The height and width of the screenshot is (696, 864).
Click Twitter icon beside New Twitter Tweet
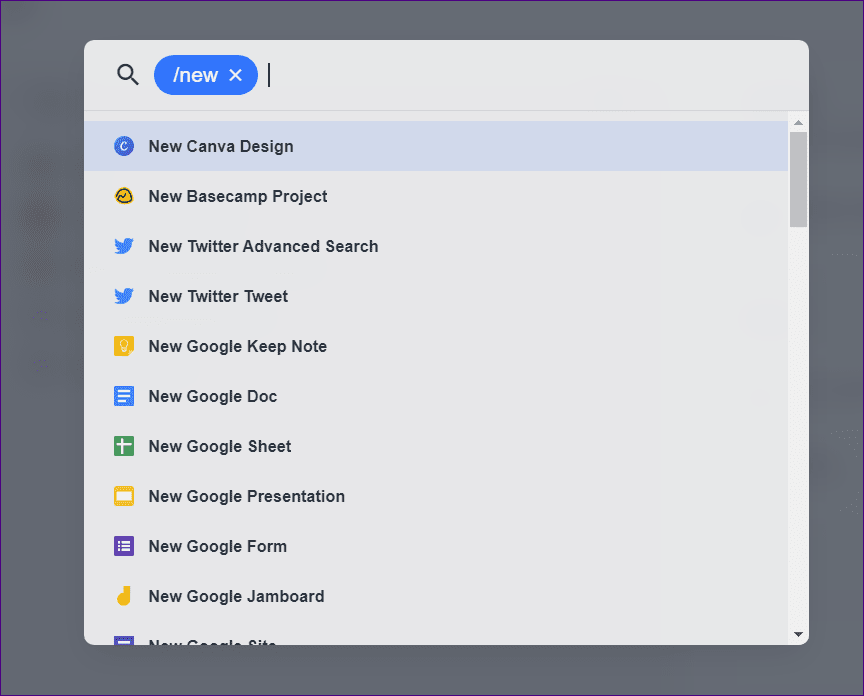coord(124,296)
